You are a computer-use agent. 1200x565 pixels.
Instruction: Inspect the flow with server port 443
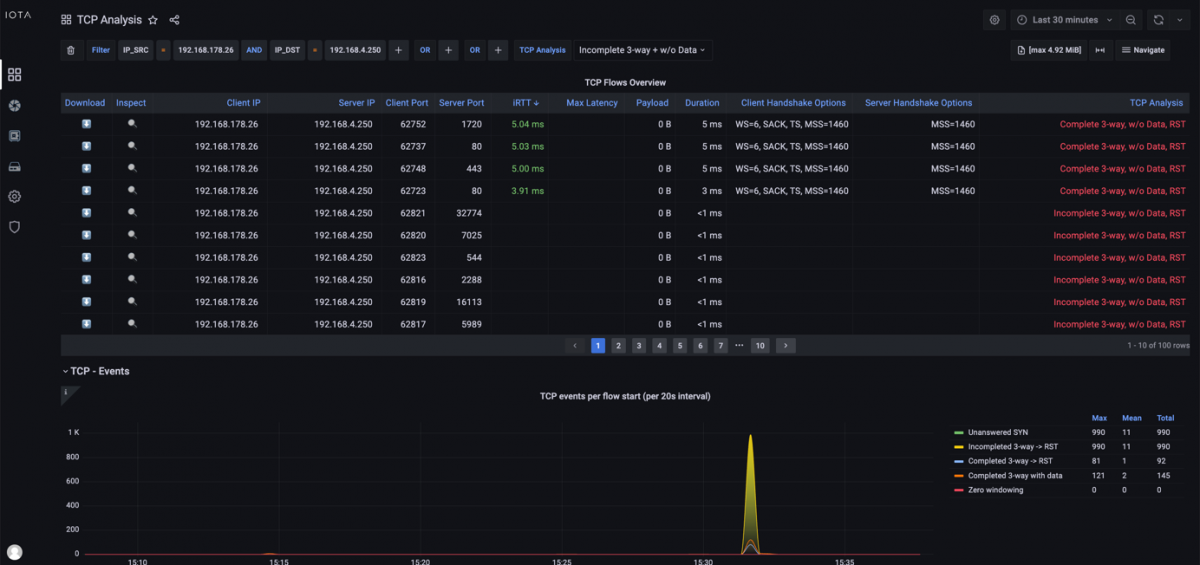pyautogui.click(x=132, y=169)
